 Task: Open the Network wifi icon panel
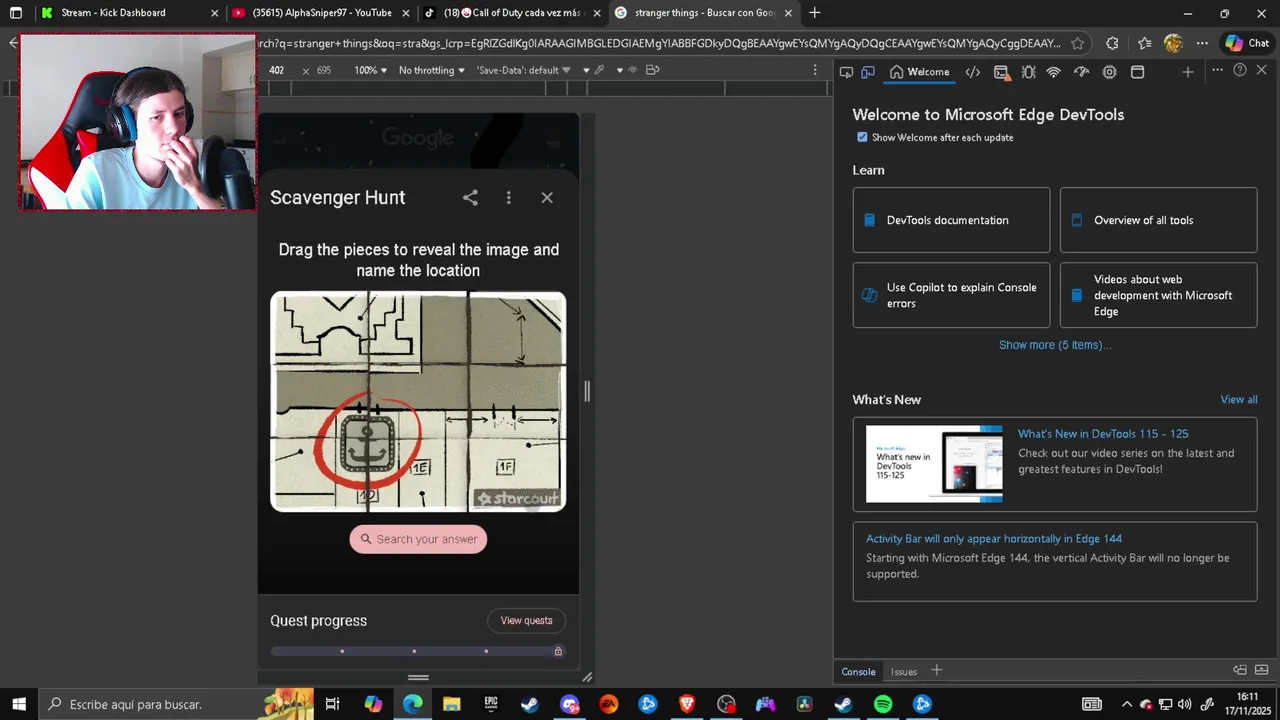click(x=1053, y=72)
